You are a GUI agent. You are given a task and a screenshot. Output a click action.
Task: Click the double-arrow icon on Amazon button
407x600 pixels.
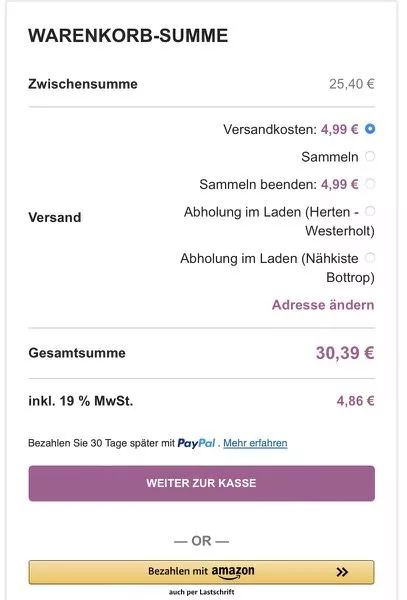342,572
